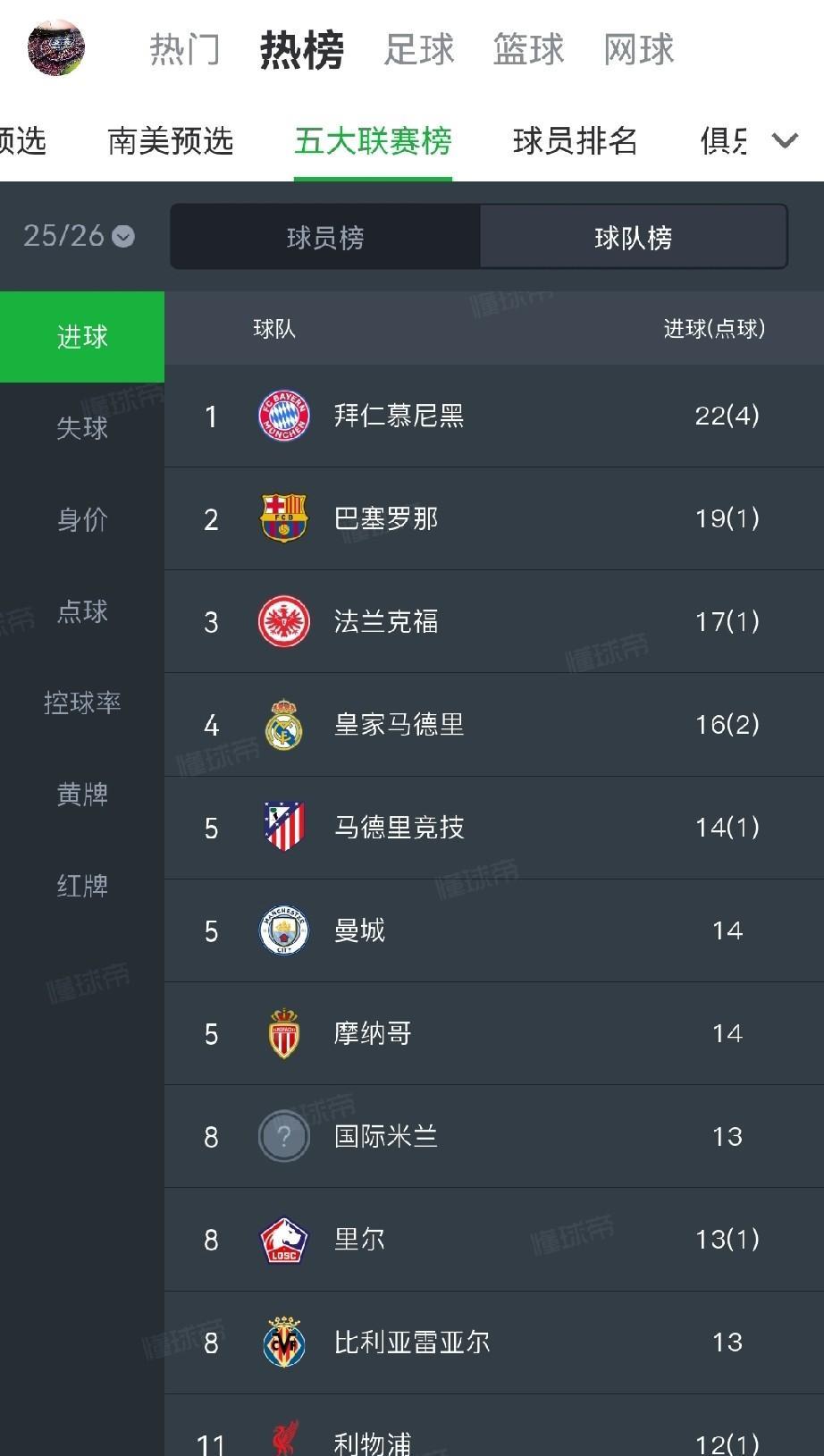The image size is (824, 1456).
Task: Switch to 球队榜 team ranking
Action: [633, 237]
